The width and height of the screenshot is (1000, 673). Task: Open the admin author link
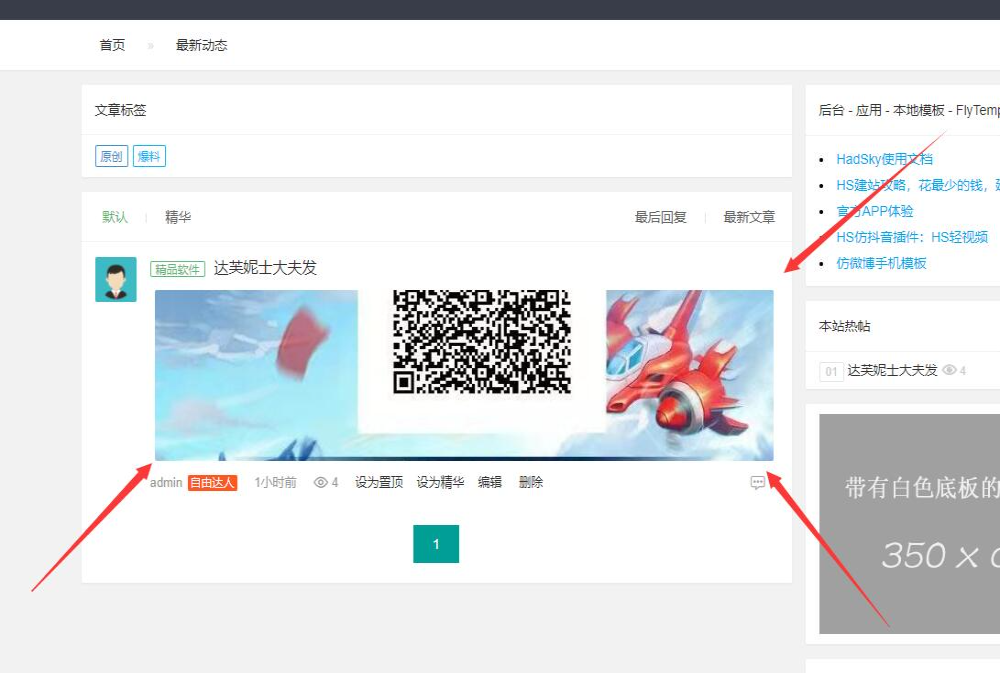click(x=166, y=483)
